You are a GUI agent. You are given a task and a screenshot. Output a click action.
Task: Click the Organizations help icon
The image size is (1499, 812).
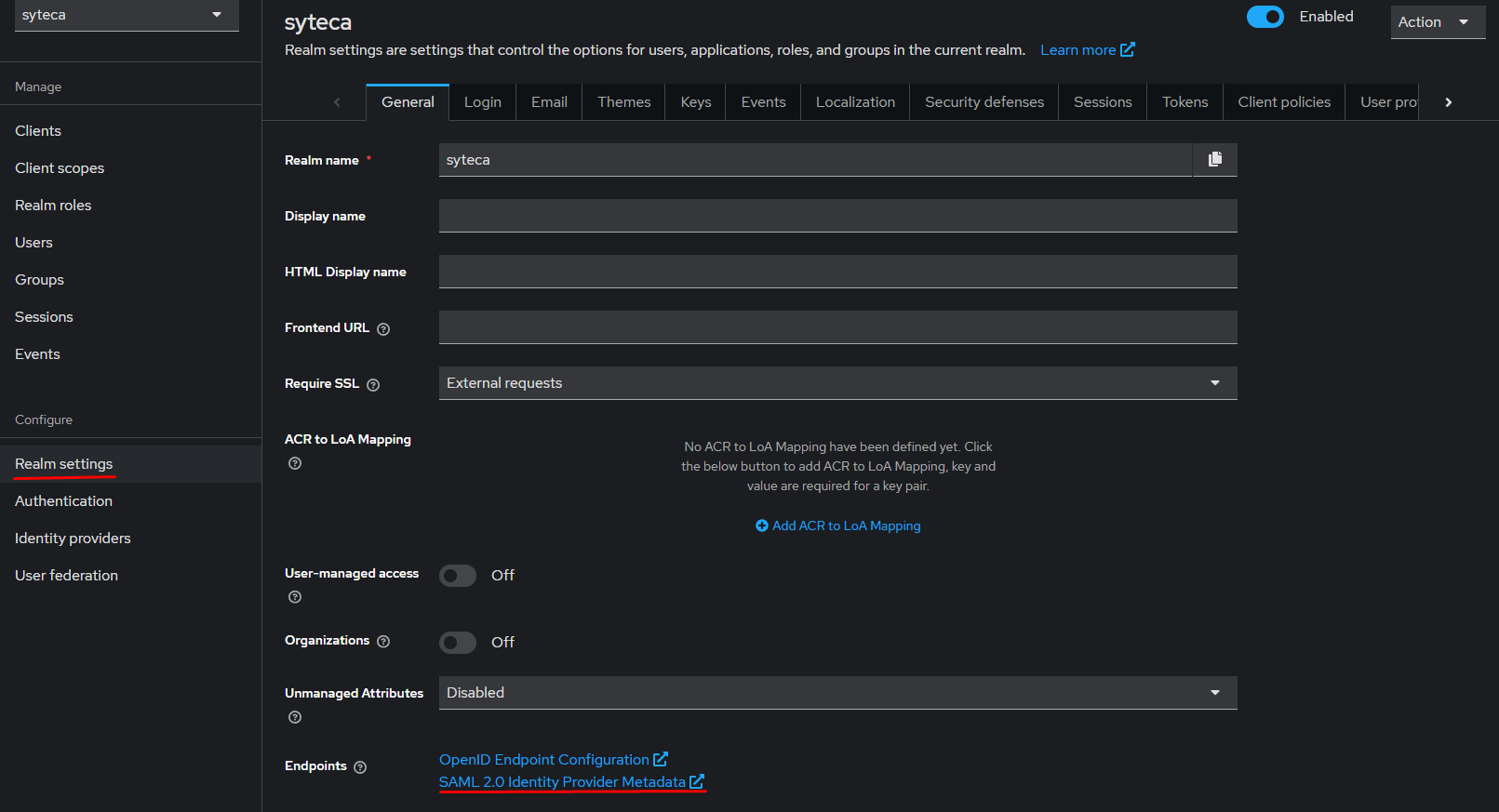pyautogui.click(x=383, y=642)
